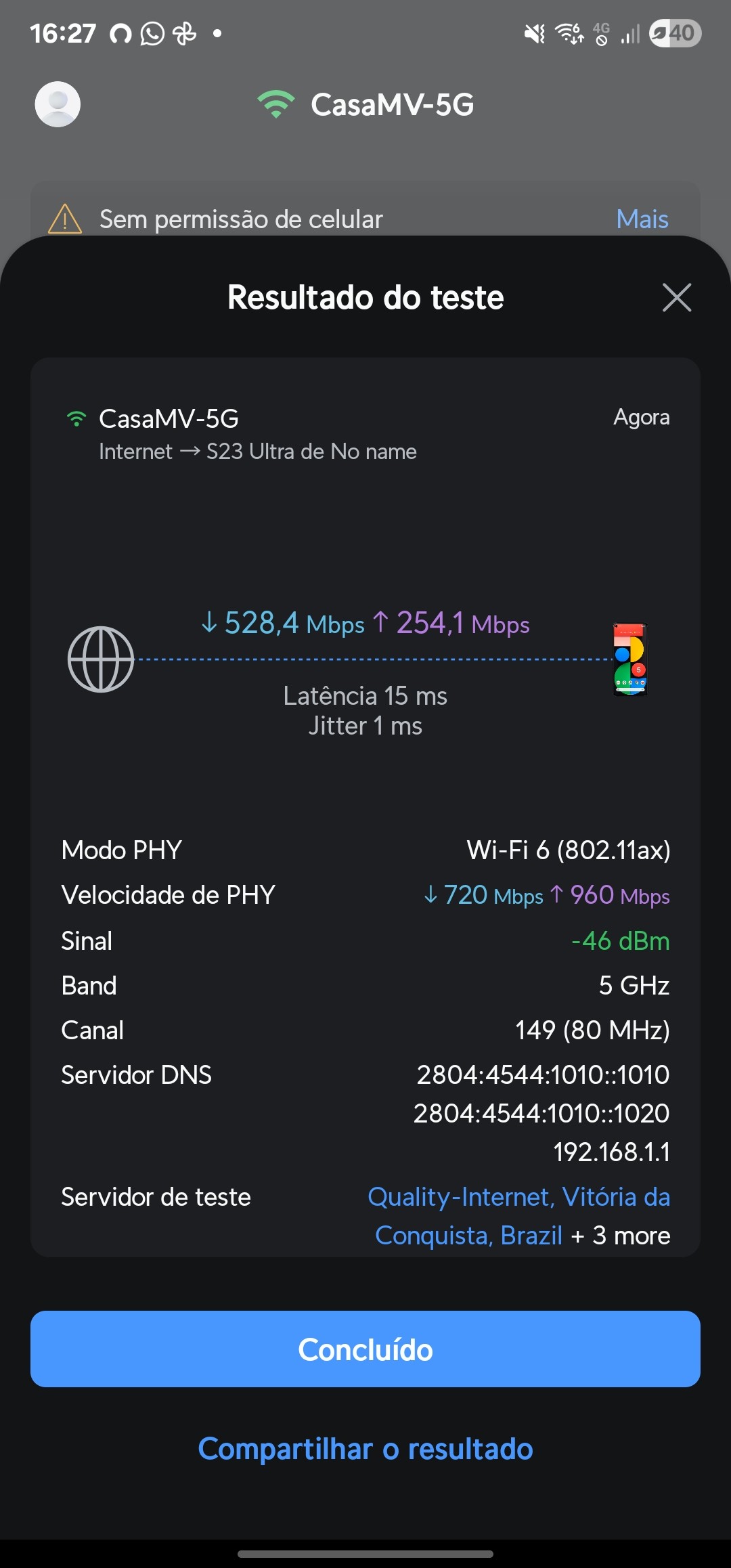Tap the download speed 528,4 Mbps
The height and width of the screenshot is (1568, 731).
(x=283, y=624)
